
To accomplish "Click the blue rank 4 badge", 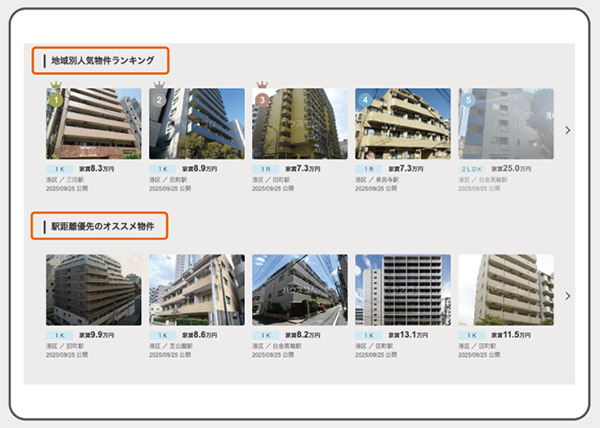I will pyautogui.click(x=365, y=99).
